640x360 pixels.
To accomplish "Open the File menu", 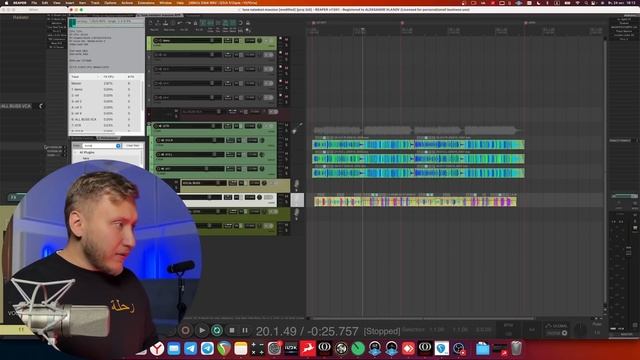I will (x=34, y=2).
